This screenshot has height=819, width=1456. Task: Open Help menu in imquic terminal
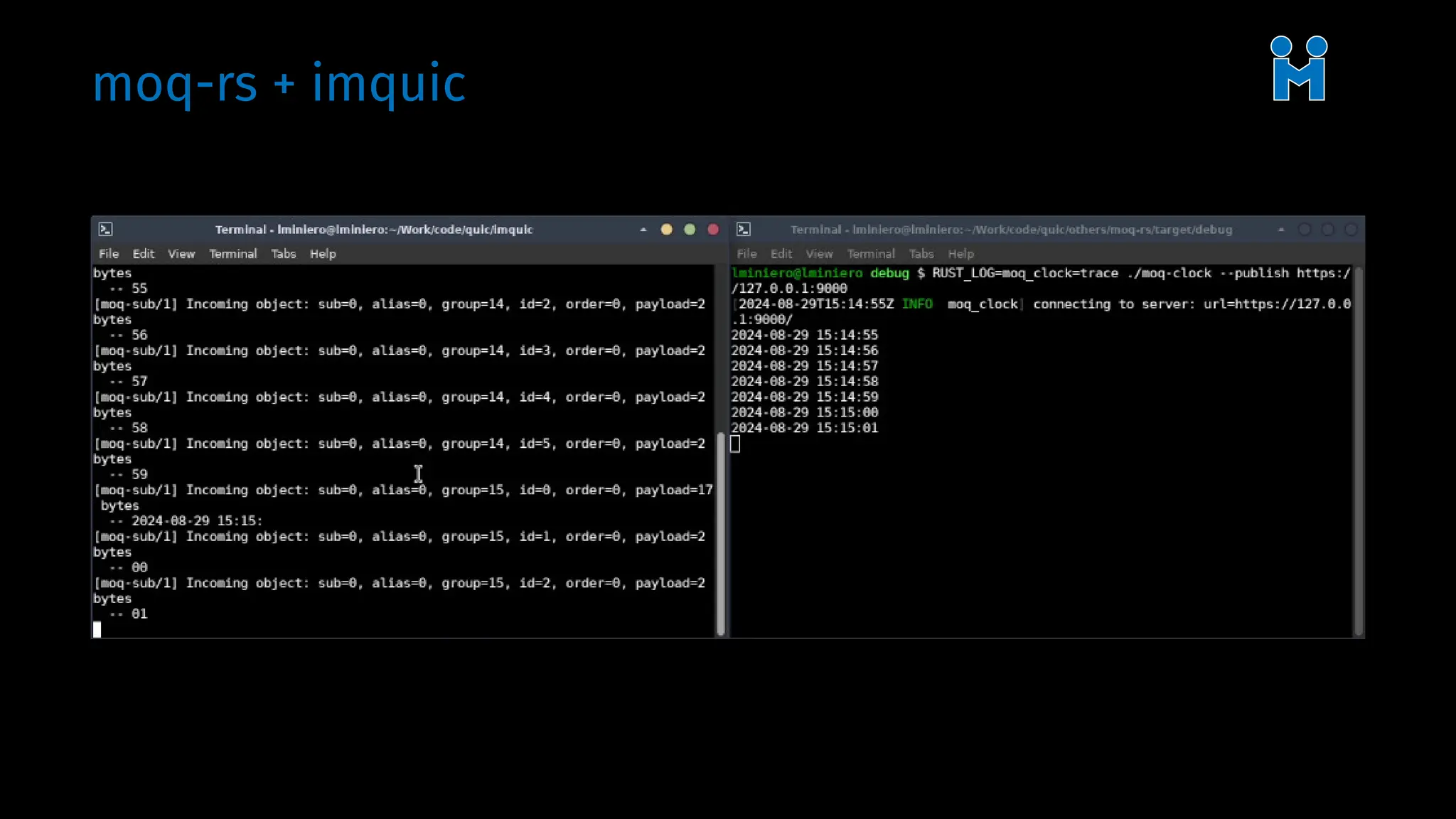point(323,254)
